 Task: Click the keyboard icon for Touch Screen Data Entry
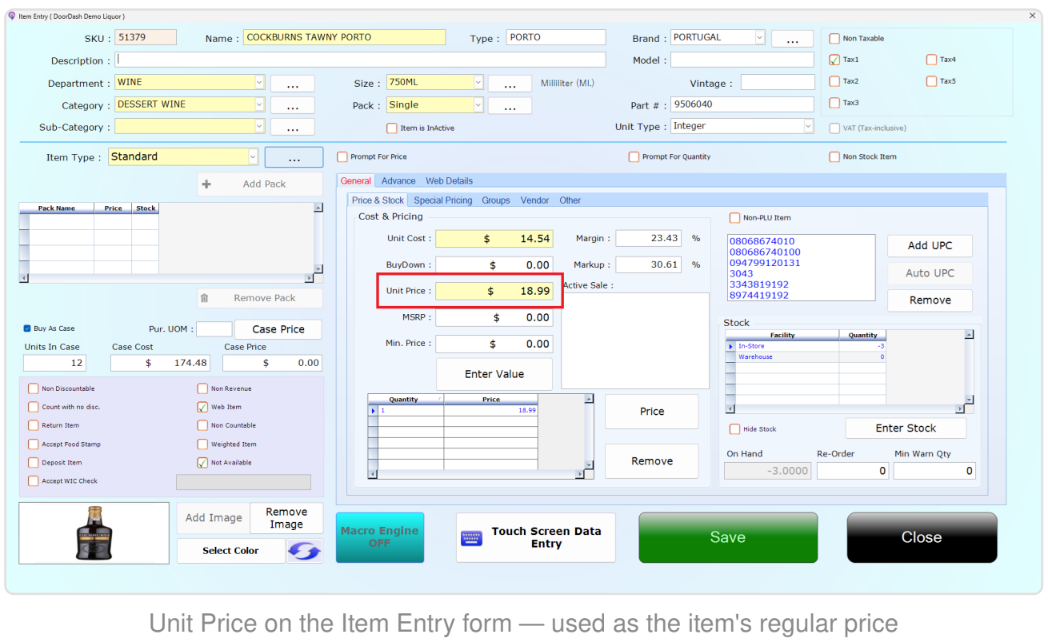(471, 538)
